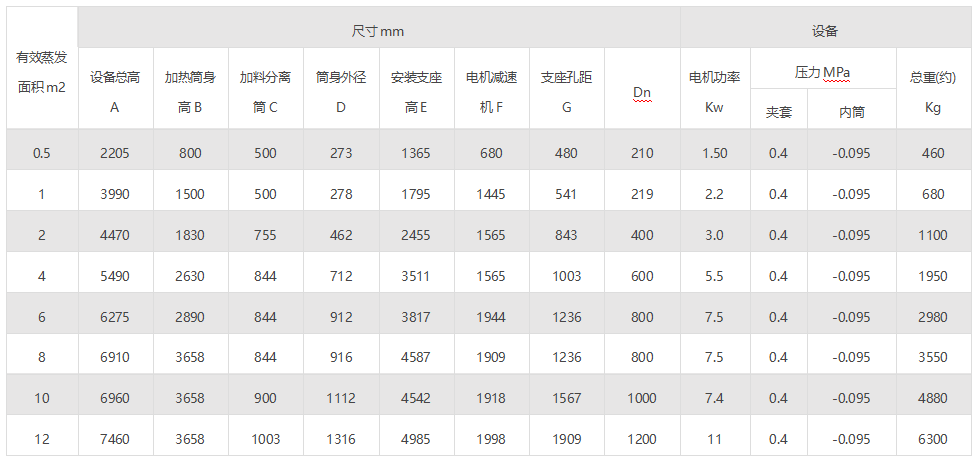Click the 压力 MPa header cell
This screenshot has height=462, width=977.
coord(822,73)
